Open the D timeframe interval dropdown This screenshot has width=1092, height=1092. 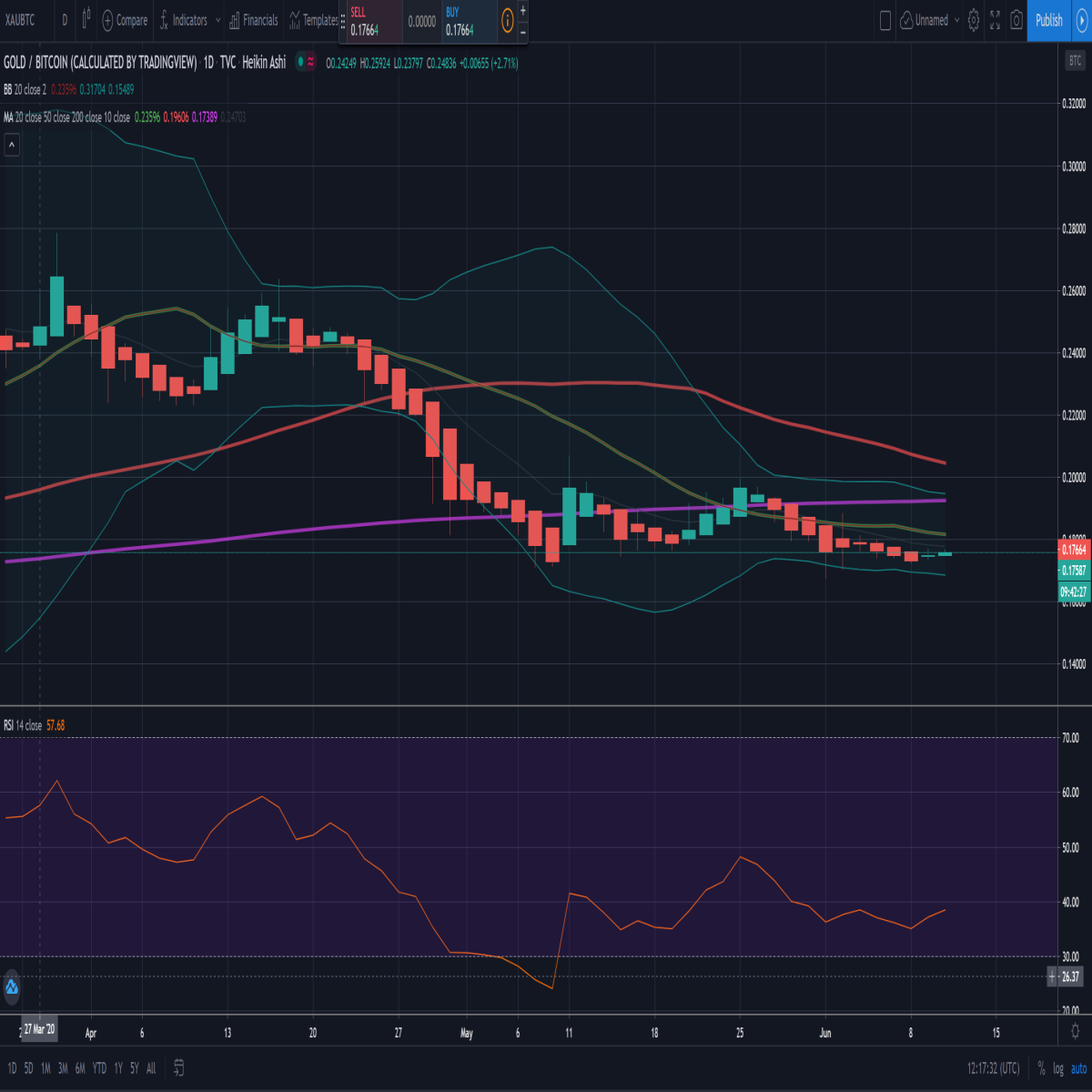(x=64, y=20)
